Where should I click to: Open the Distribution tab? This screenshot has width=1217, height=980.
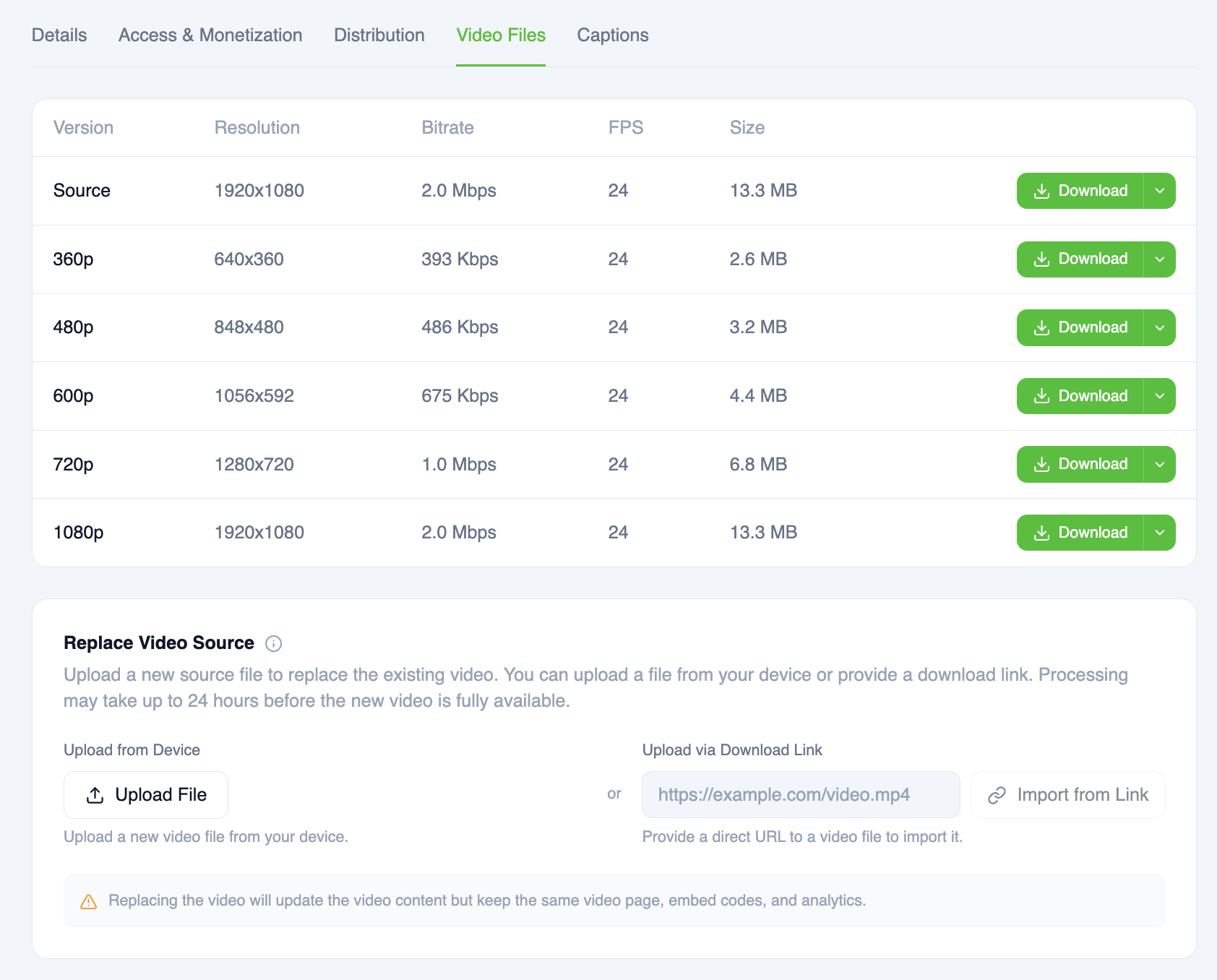click(379, 35)
